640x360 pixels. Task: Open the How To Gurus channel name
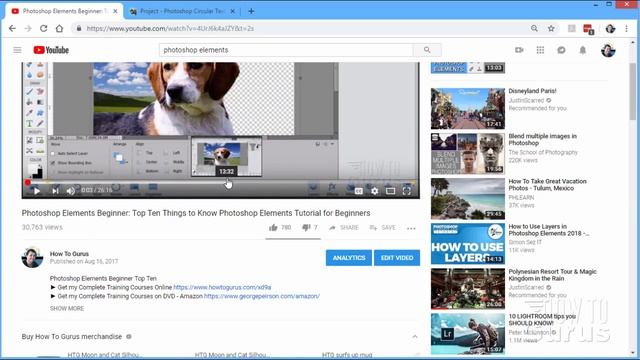click(x=69, y=253)
